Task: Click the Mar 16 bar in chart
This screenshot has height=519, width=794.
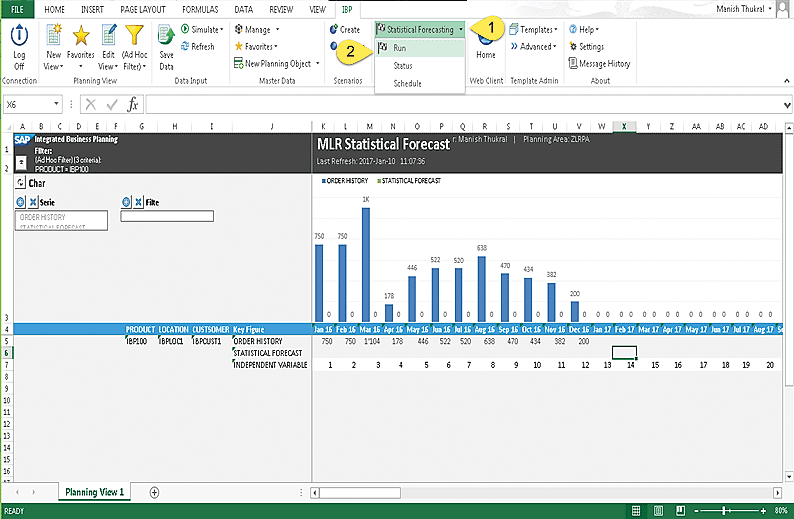Action: click(x=366, y=264)
